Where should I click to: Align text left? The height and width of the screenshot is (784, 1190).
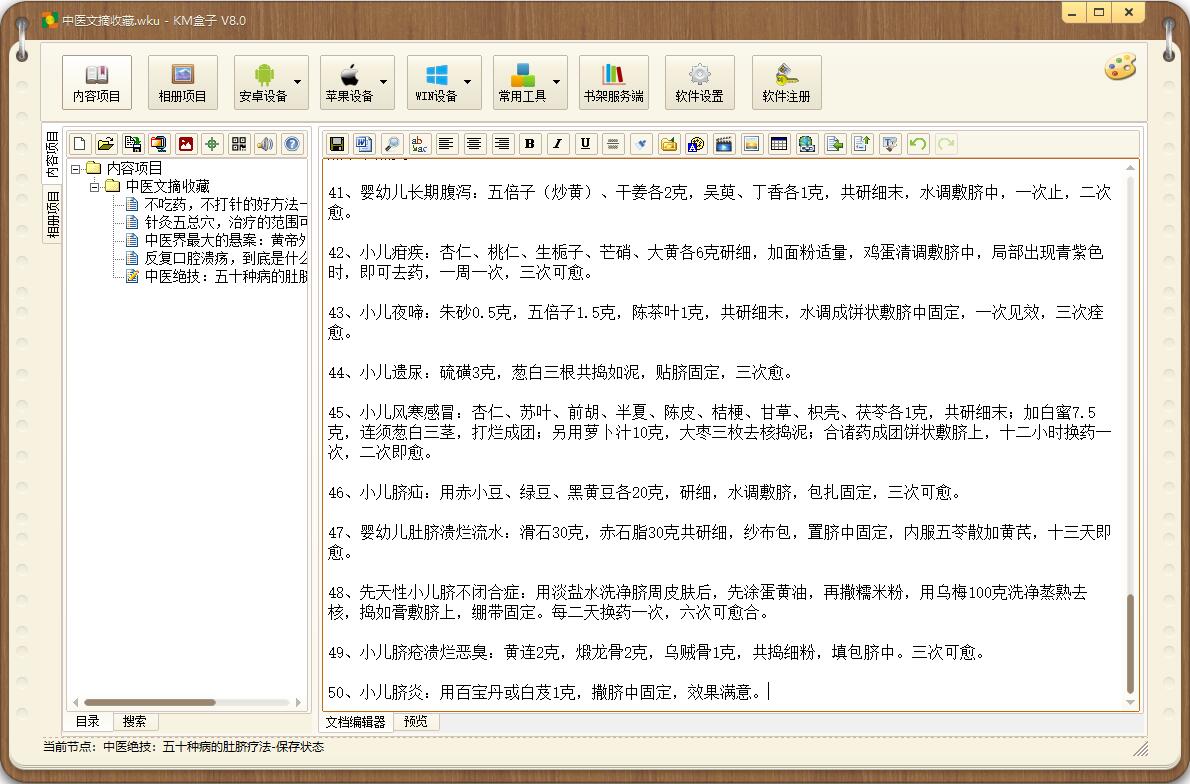[x=447, y=143]
